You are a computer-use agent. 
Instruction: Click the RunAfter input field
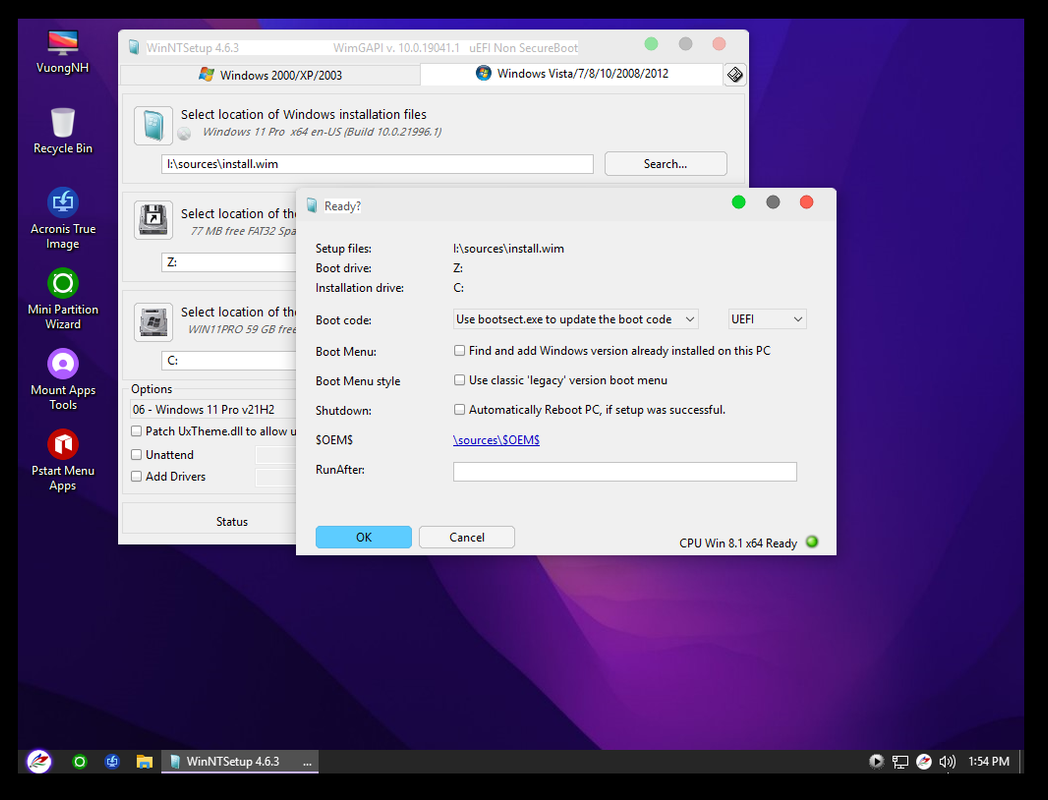pyautogui.click(x=625, y=471)
